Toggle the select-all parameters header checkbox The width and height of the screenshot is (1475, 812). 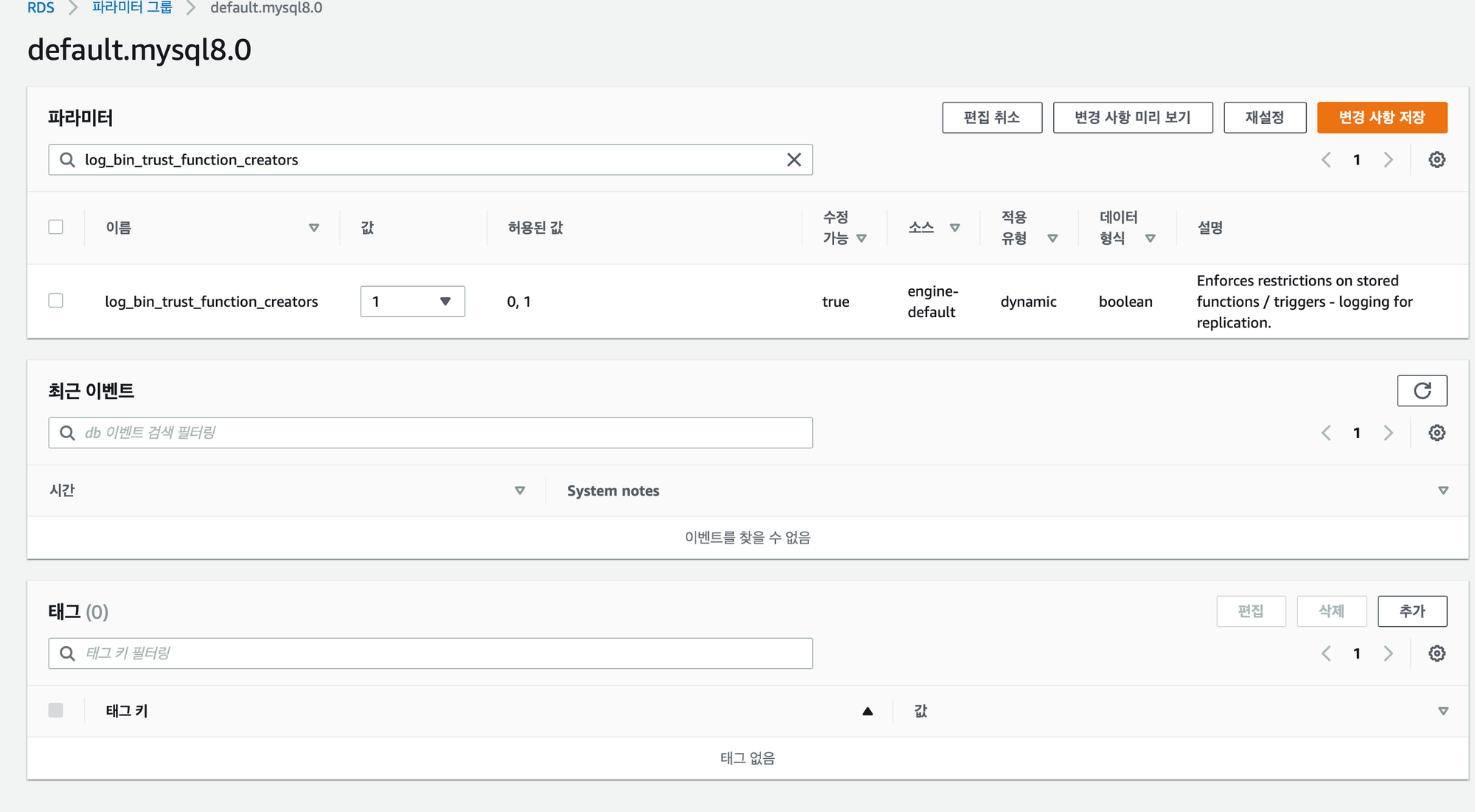point(56,227)
